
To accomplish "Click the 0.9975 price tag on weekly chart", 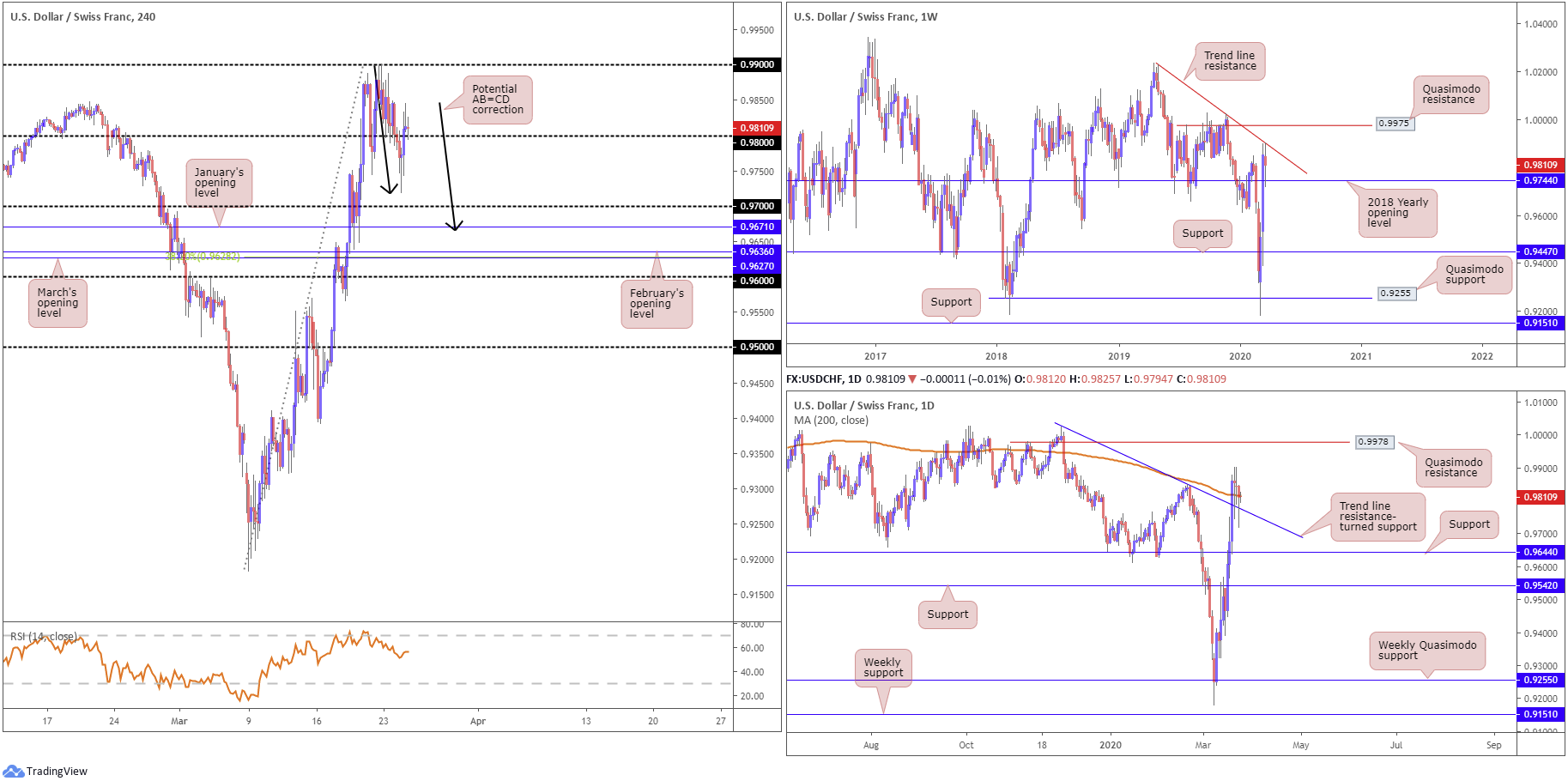I will tap(1394, 123).
